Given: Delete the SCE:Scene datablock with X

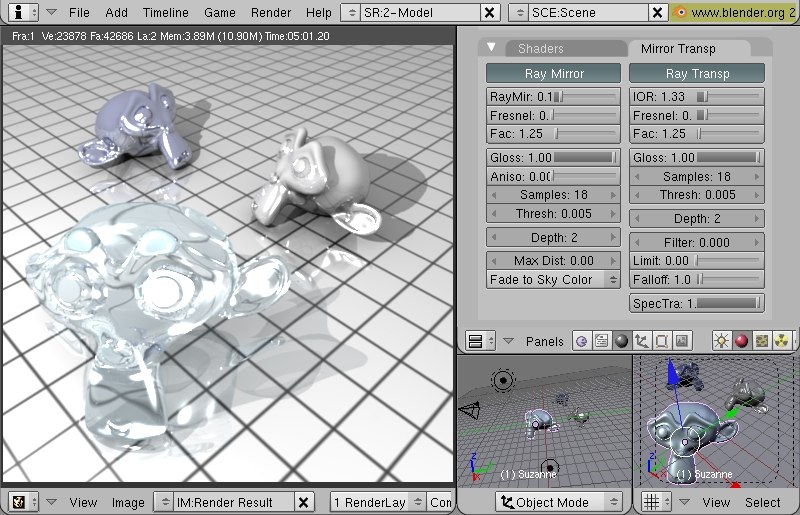Looking at the screenshot, I should click(x=657, y=12).
